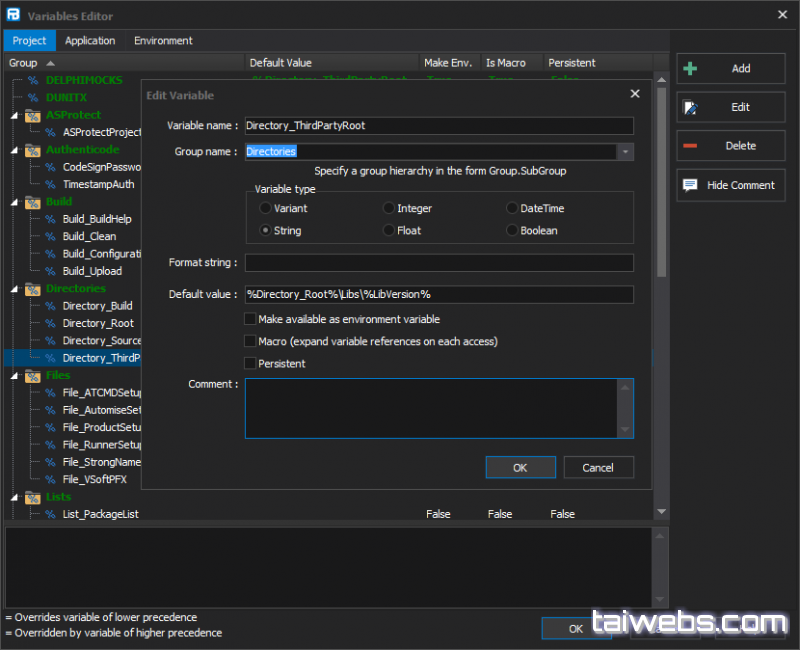Toggle the Macro expand variable references checkbox
Image resolution: width=800 pixels, height=650 pixels.
[x=250, y=342]
